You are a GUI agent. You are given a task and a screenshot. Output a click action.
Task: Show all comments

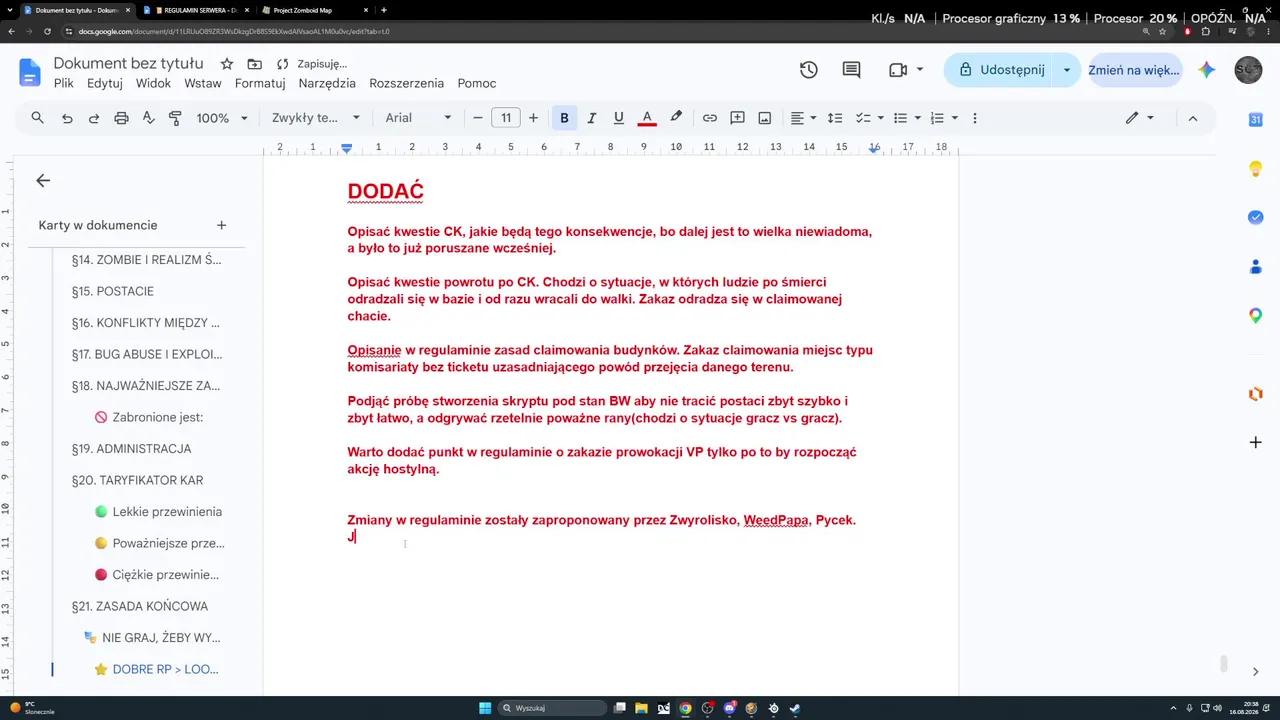click(851, 70)
